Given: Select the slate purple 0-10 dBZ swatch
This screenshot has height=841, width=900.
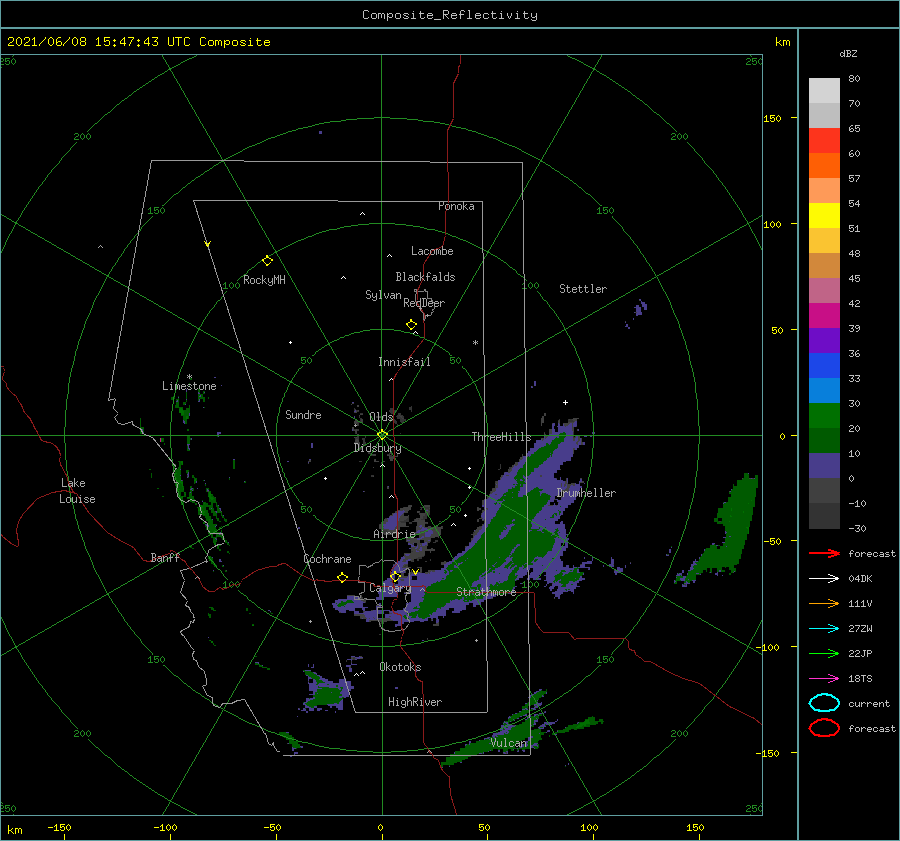Looking at the screenshot, I should coord(824,466).
